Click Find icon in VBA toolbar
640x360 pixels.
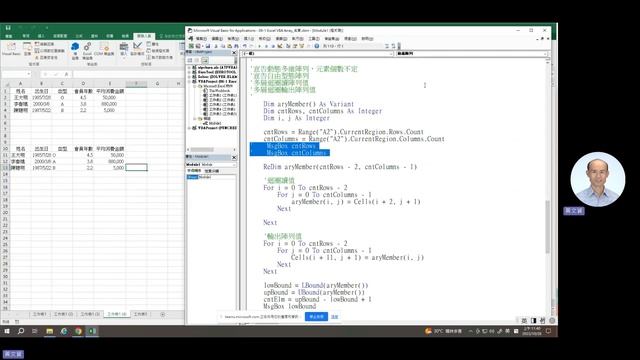(236, 46)
